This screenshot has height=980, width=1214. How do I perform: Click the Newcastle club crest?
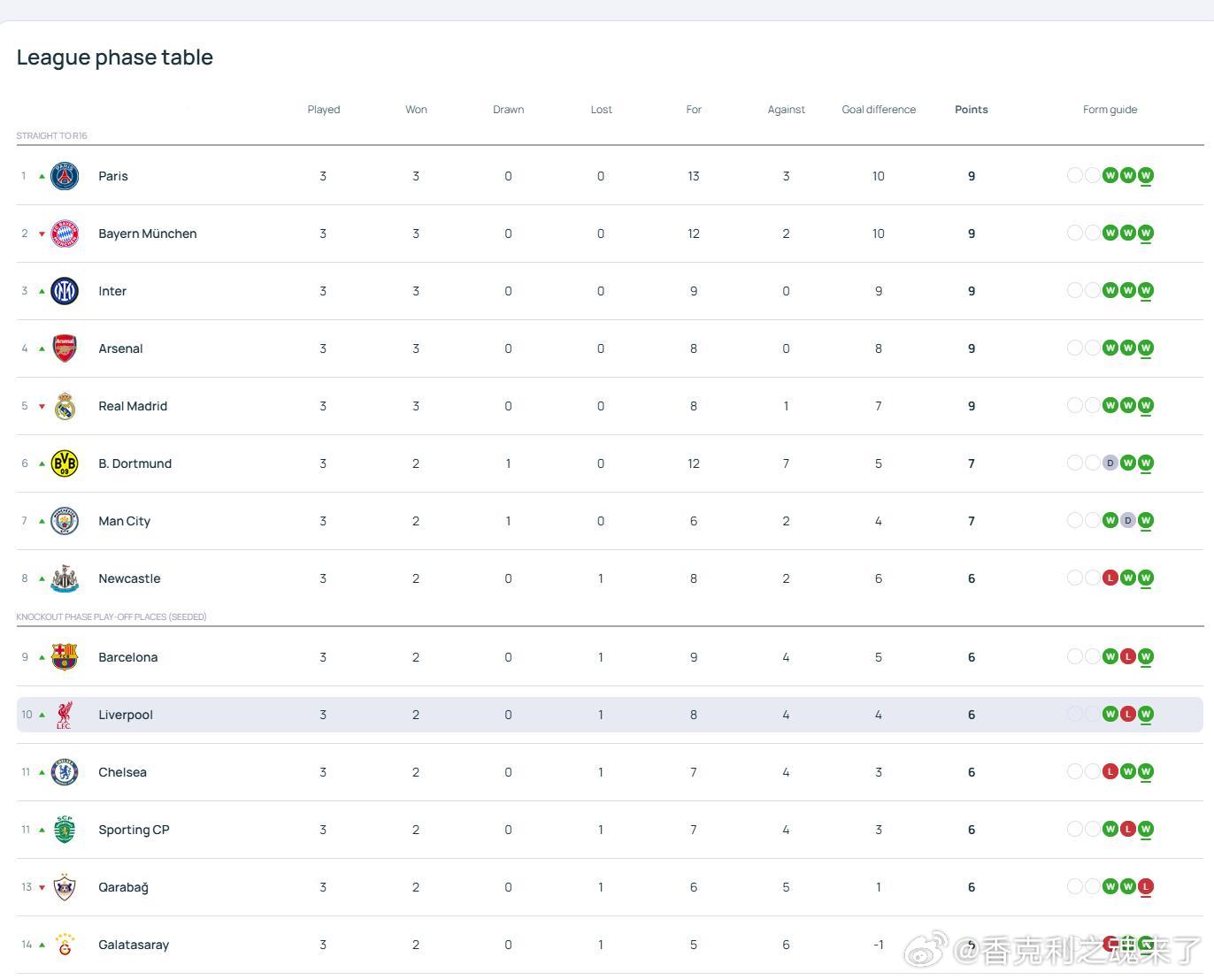[65, 578]
